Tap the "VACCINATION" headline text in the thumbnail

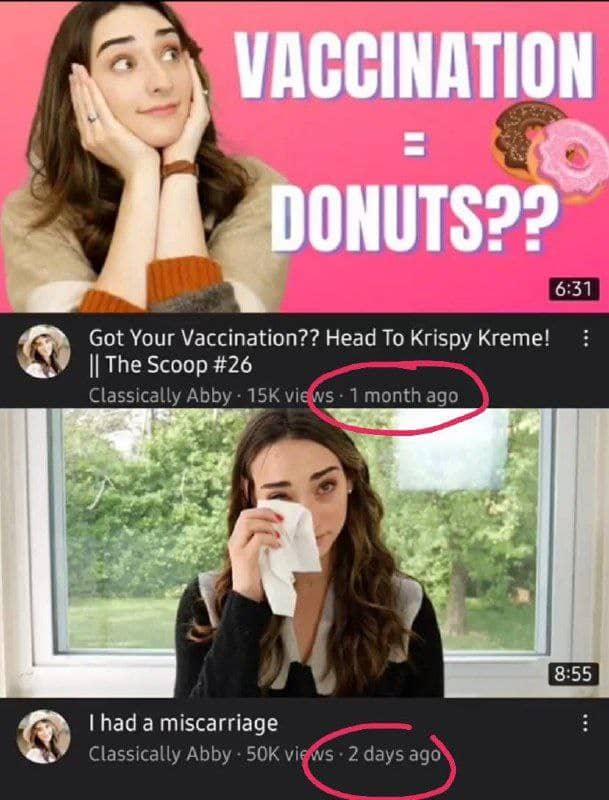click(415, 65)
